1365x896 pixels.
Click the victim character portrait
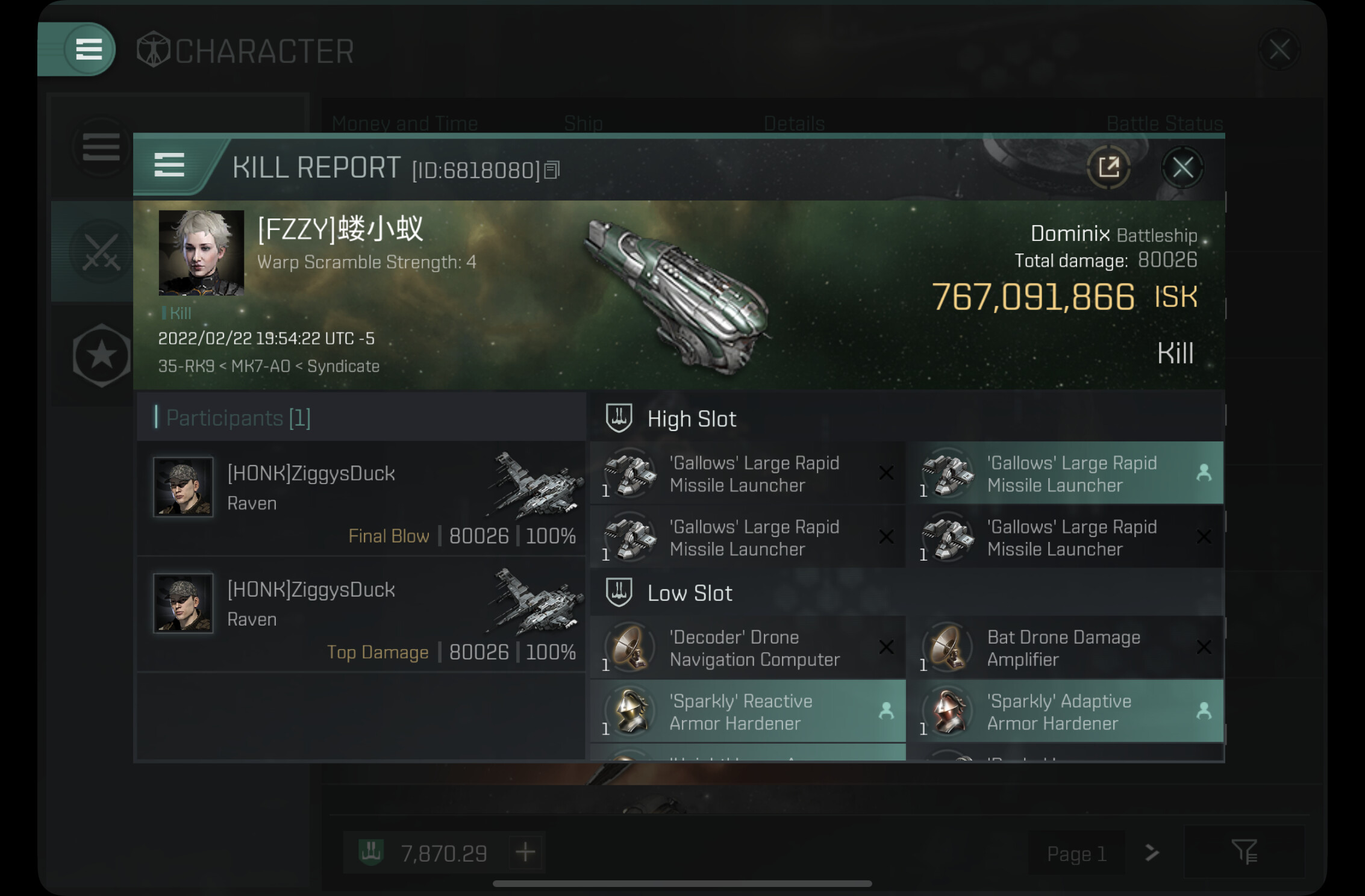tap(201, 253)
